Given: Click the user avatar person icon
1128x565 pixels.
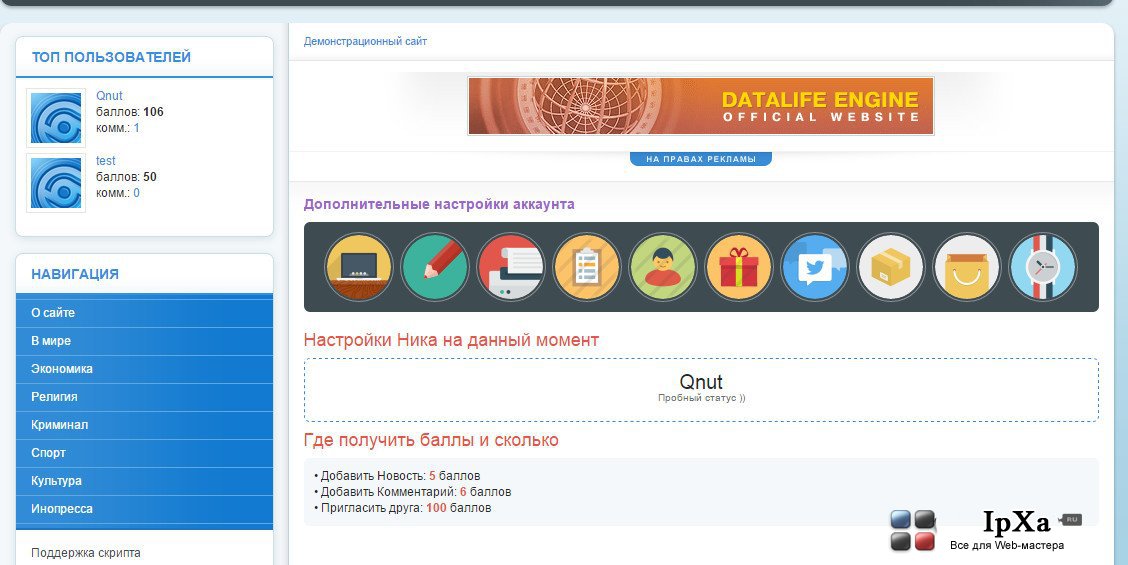Looking at the screenshot, I should (x=663, y=267).
